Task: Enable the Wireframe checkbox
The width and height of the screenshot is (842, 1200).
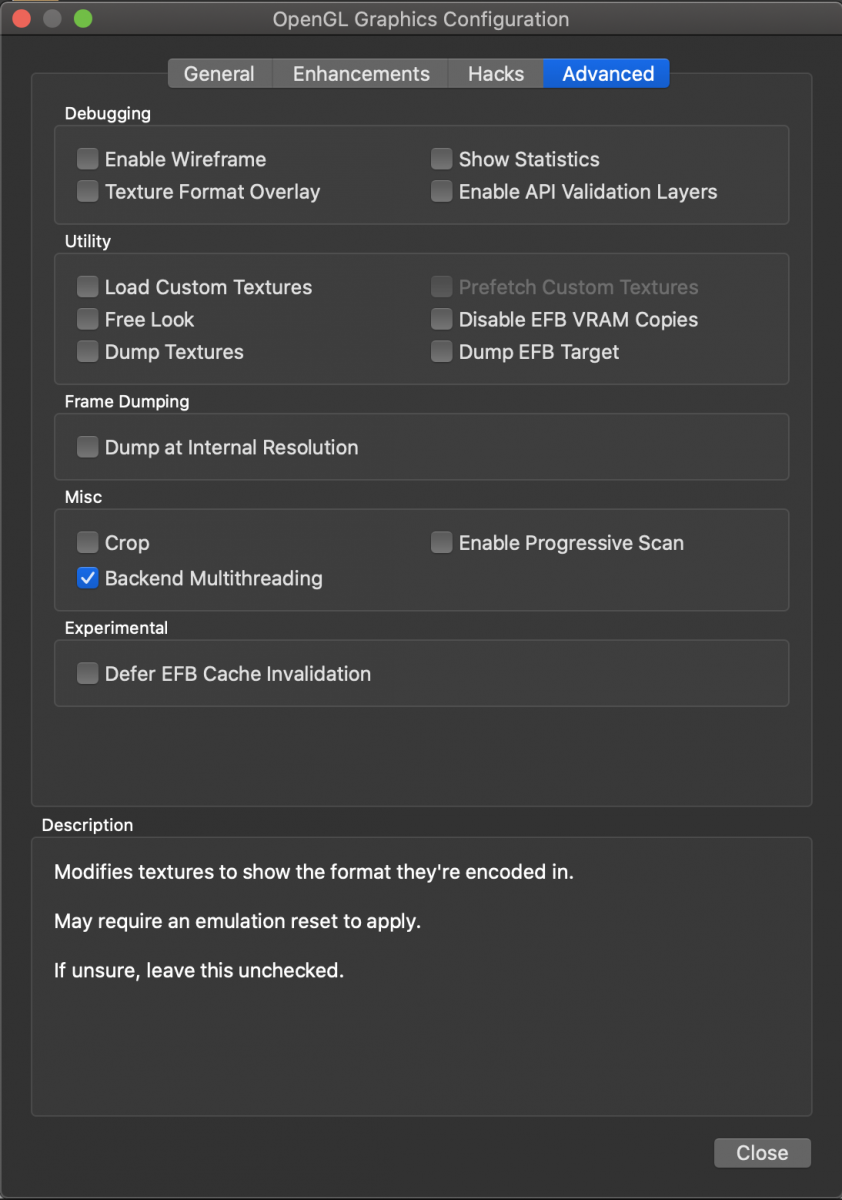Action: click(x=88, y=159)
